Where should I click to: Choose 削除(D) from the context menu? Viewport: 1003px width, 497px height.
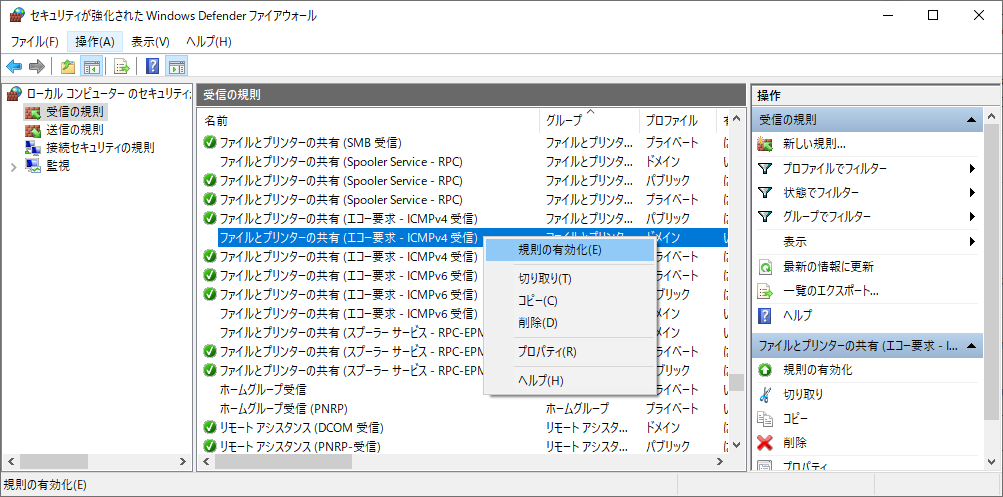click(x=570, y=323)
